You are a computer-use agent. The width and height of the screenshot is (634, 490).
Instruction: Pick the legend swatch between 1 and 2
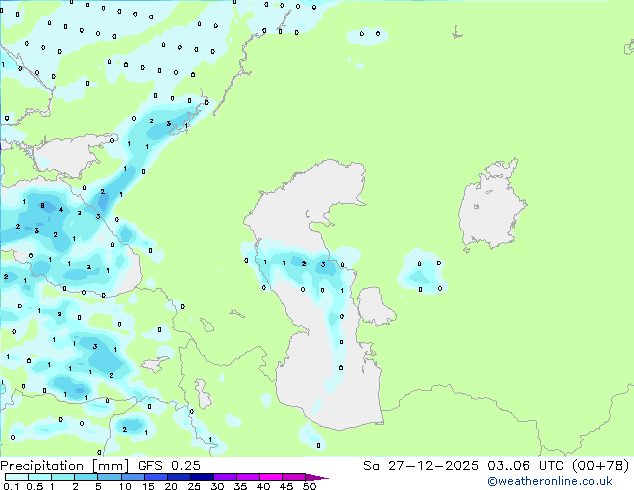pos(63,477)
